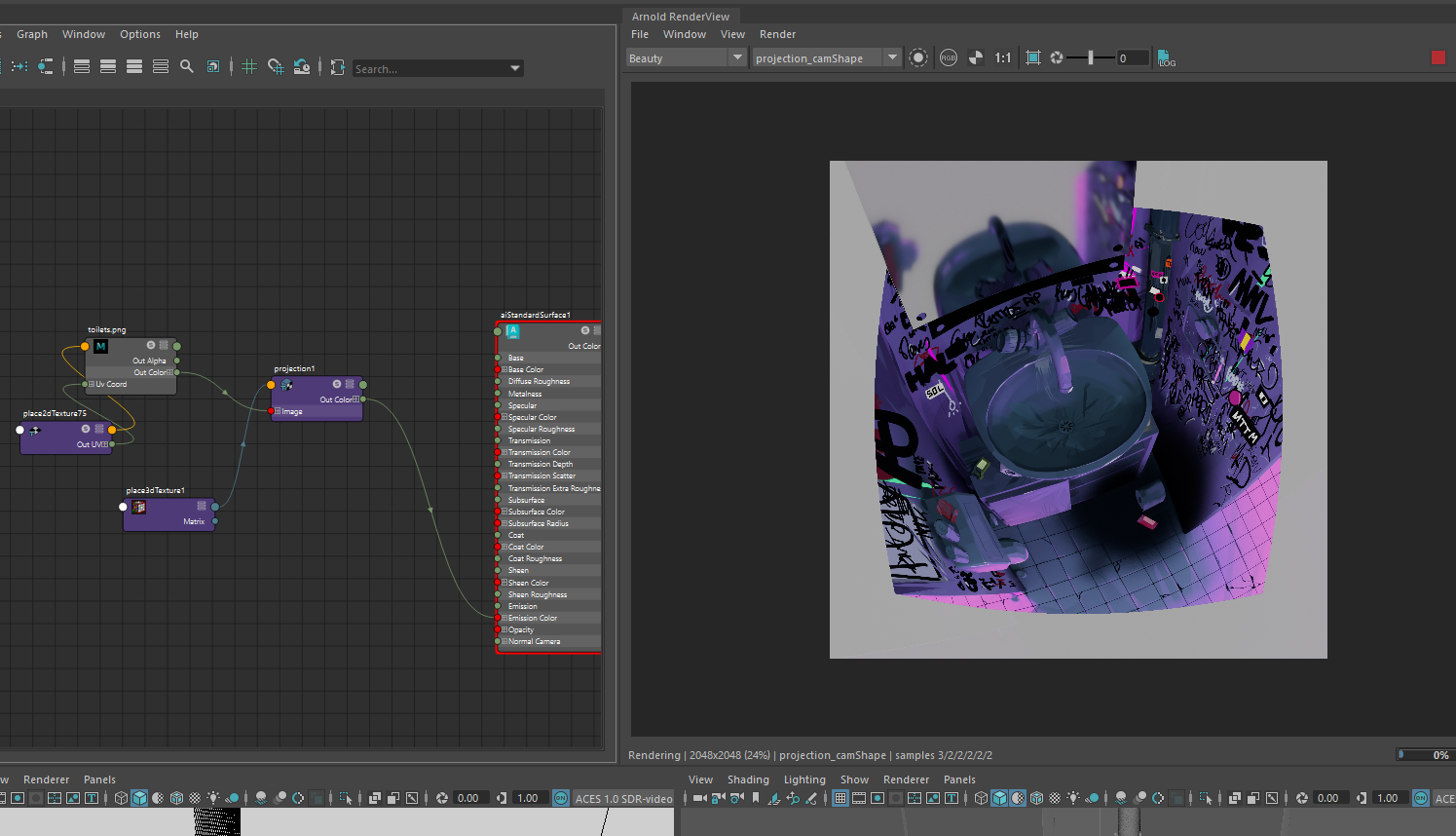
Task: Stop the render with the red square button
Action: (x=1438, y=57)
